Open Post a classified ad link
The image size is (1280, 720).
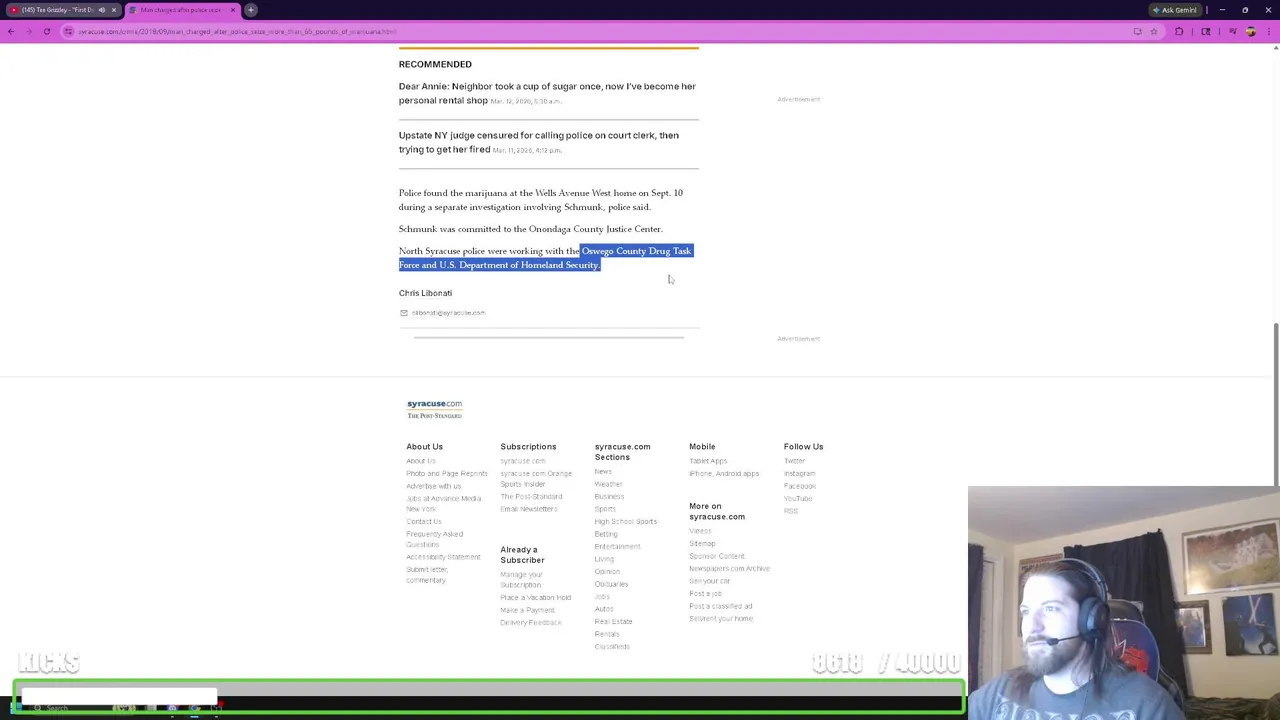[x=720, y=606]
